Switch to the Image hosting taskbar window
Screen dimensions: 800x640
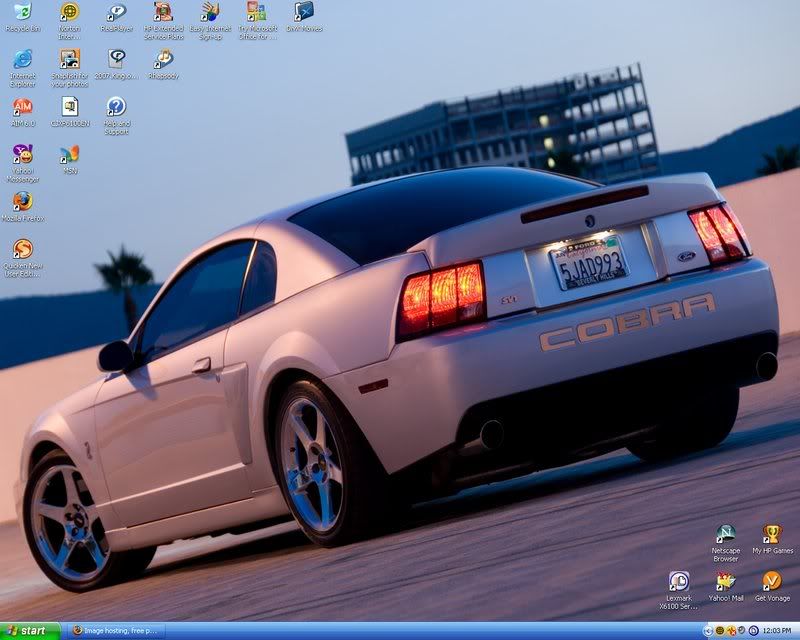tap(115, 631)
